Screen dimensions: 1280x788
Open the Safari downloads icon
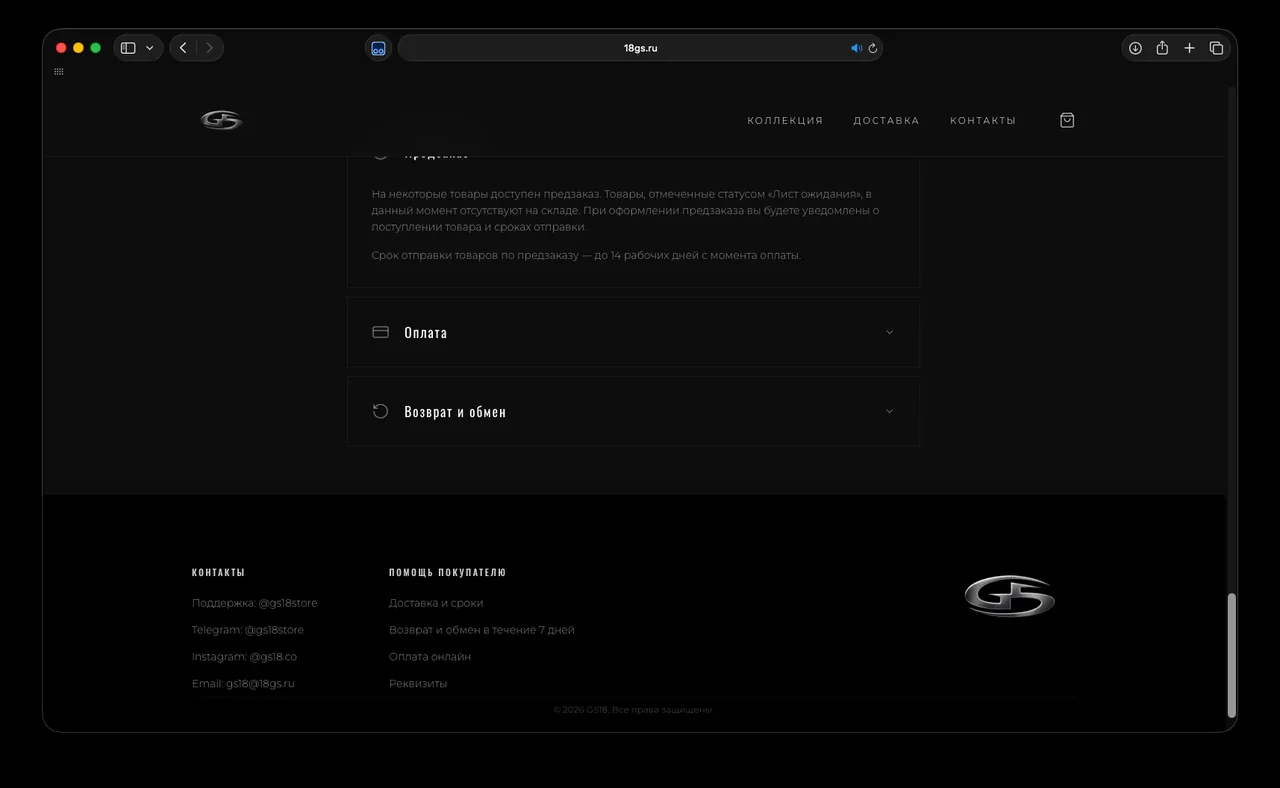point(1135,48)
